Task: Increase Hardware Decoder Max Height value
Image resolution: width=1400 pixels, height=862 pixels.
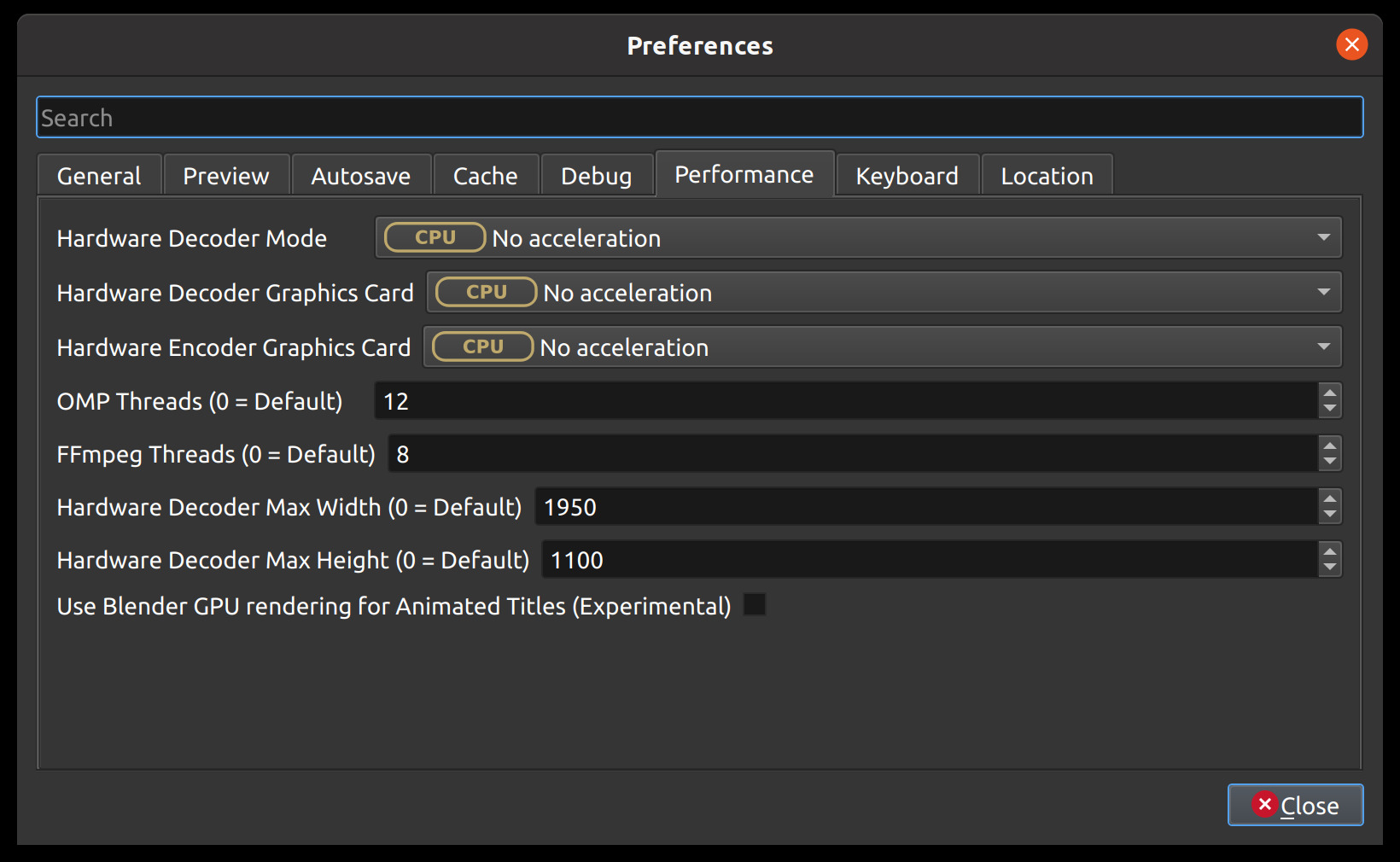Action: tap(1329, 551)
